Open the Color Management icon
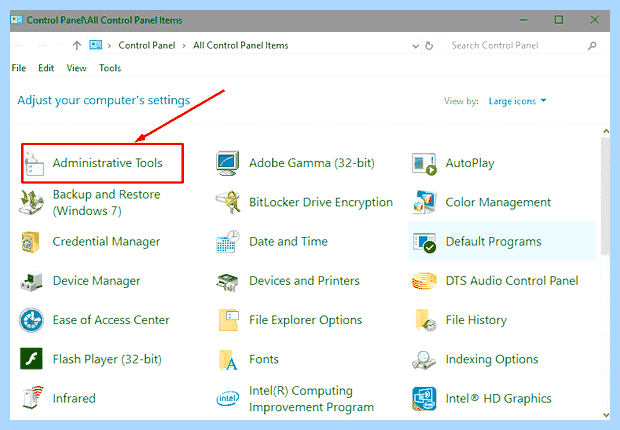The image size is (620, 430). [x=424, y=202]
